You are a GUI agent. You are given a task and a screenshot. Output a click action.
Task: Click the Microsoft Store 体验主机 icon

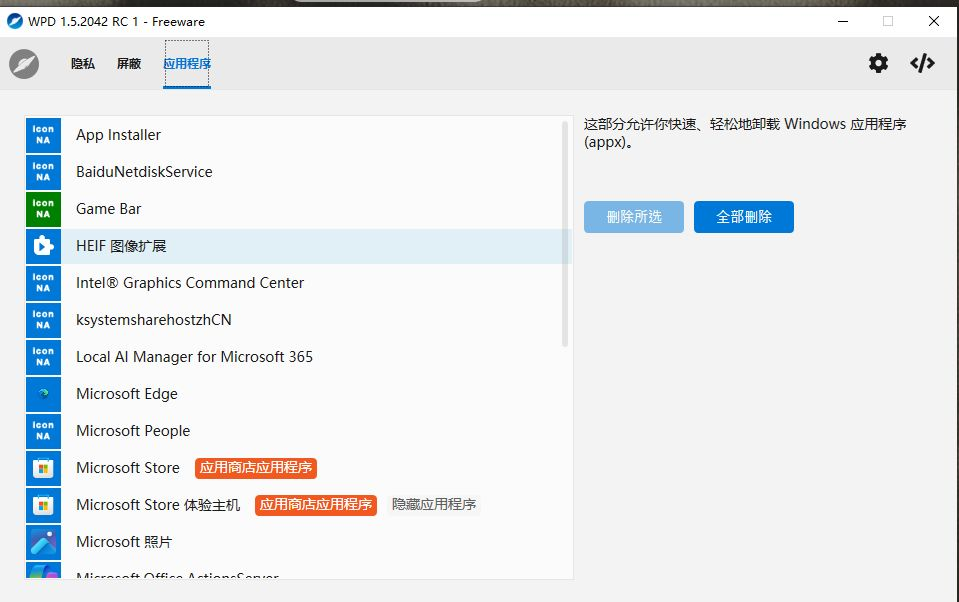43,505
